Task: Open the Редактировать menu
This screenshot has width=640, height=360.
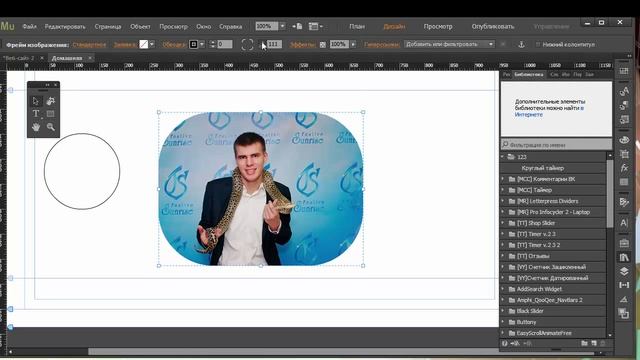Action: click(65, 27)
